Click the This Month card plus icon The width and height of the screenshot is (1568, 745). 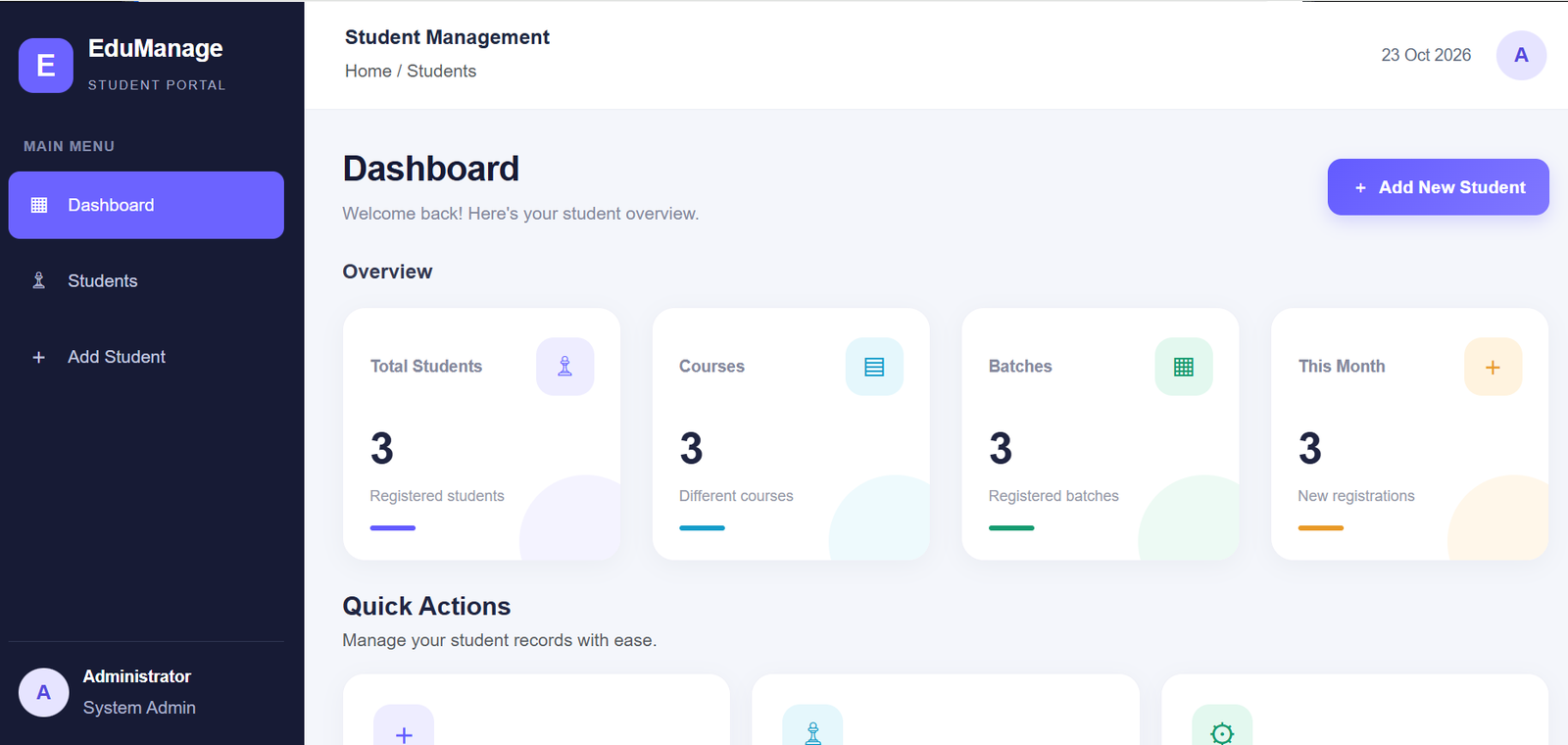[x=1494, y=367]
